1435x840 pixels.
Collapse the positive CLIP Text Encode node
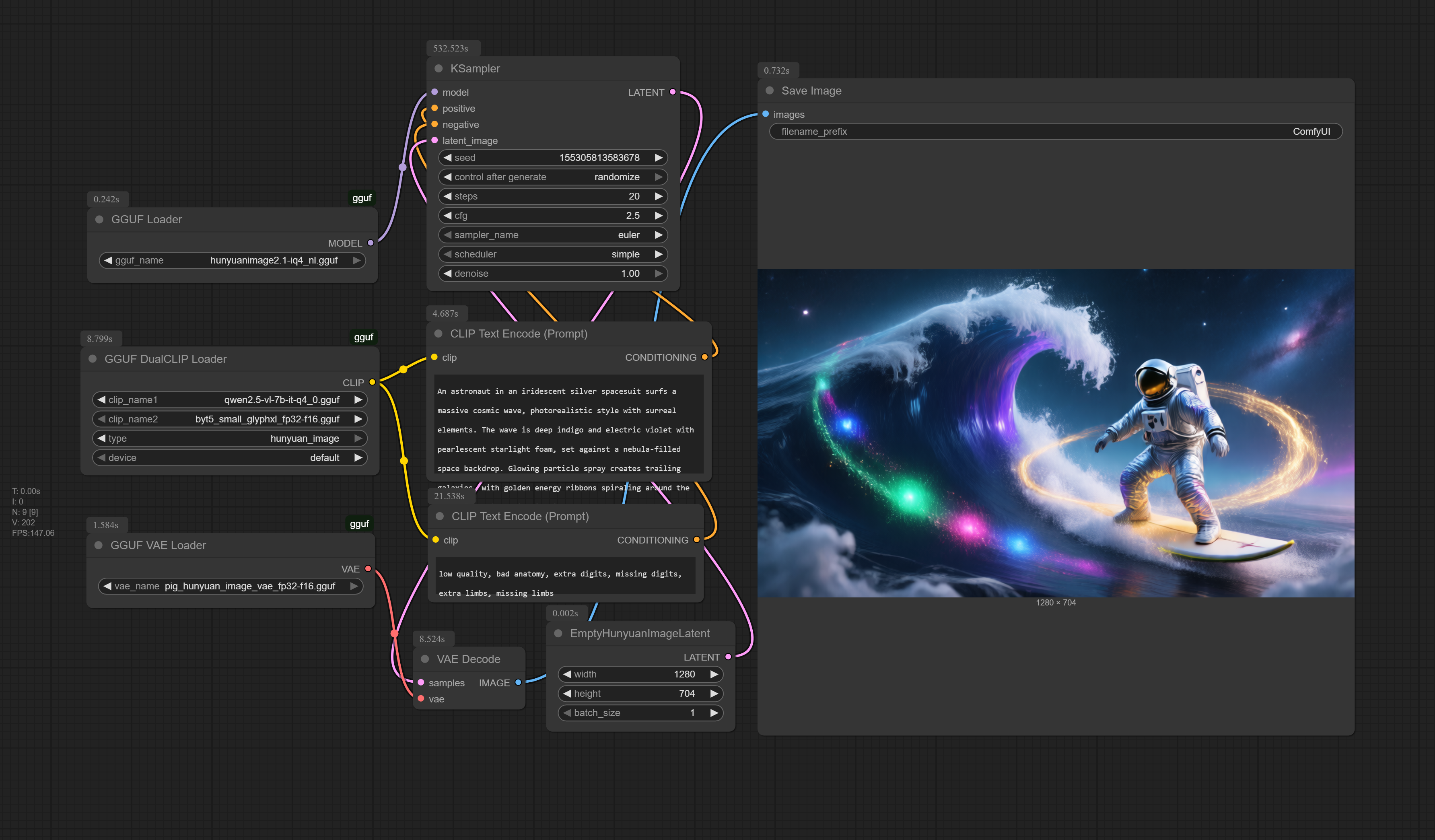click(x=439, y=334)
